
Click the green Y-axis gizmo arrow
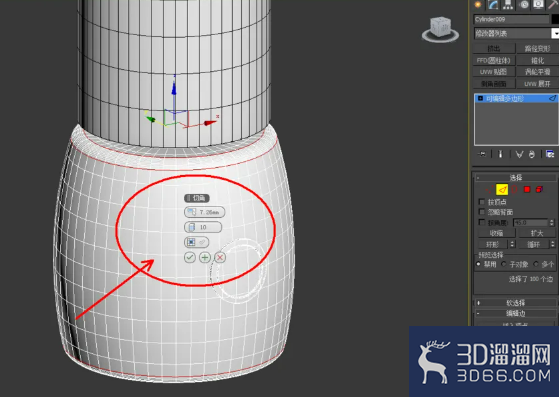pyautogui.click(x=150, y=119)
